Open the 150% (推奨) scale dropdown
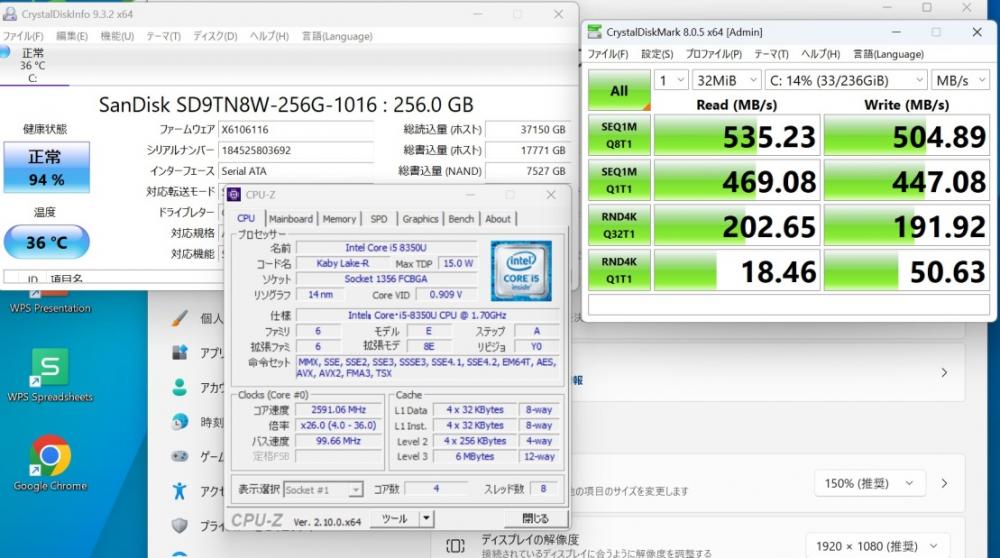This screenshot has width=1000, height=558. [868, 483]
